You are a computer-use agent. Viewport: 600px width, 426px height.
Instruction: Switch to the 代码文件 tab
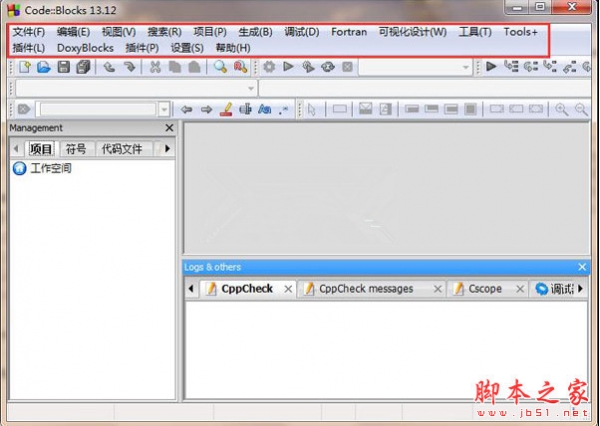click(x=122, y=149)
